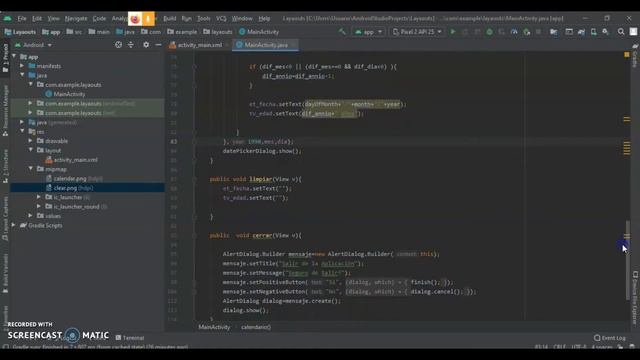Collapse the app module node

pos(15,56)
